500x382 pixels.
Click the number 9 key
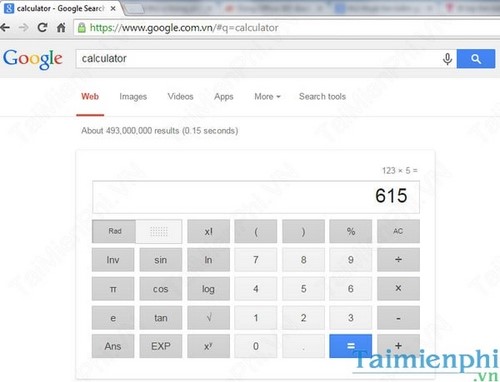[351, 260]
